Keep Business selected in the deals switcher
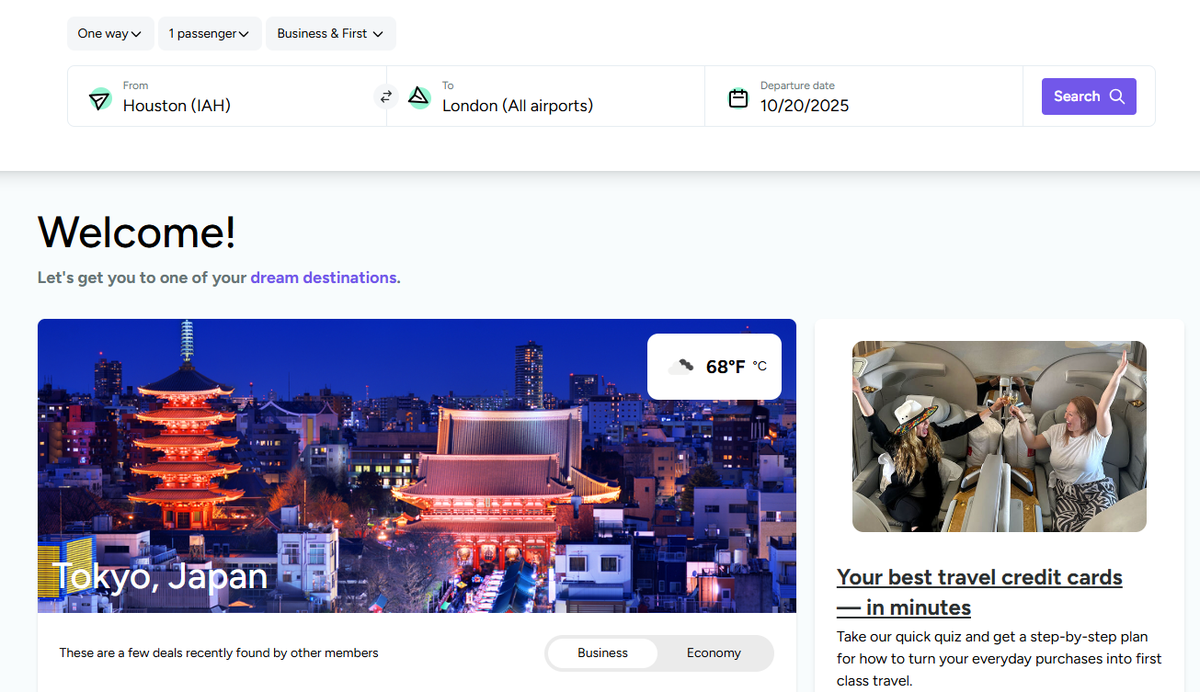The height and width of the screenshot is (692, 1200). (602, 652)
